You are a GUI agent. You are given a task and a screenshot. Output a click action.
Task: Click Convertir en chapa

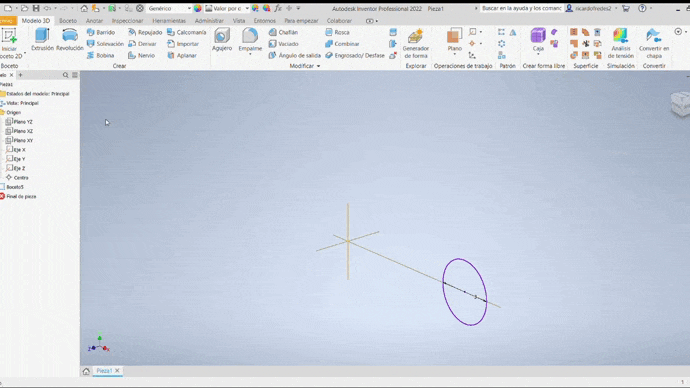[x=654, y=43]
